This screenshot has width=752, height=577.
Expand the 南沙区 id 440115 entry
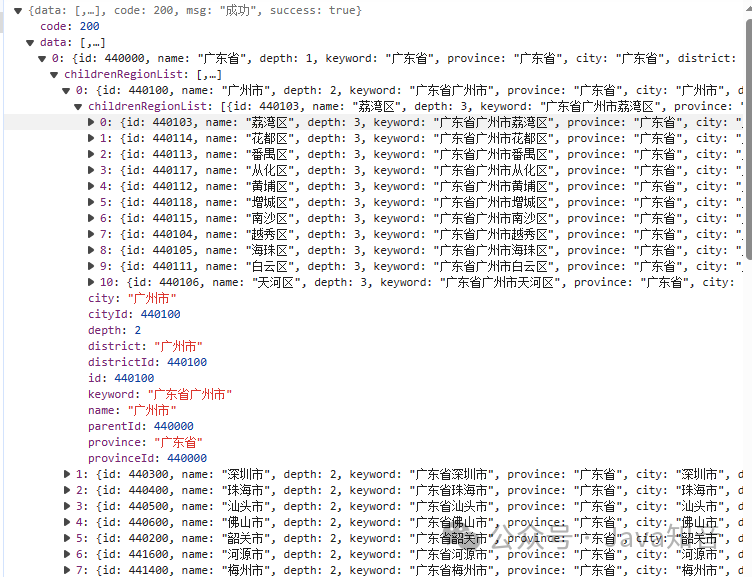click(91, 218)
